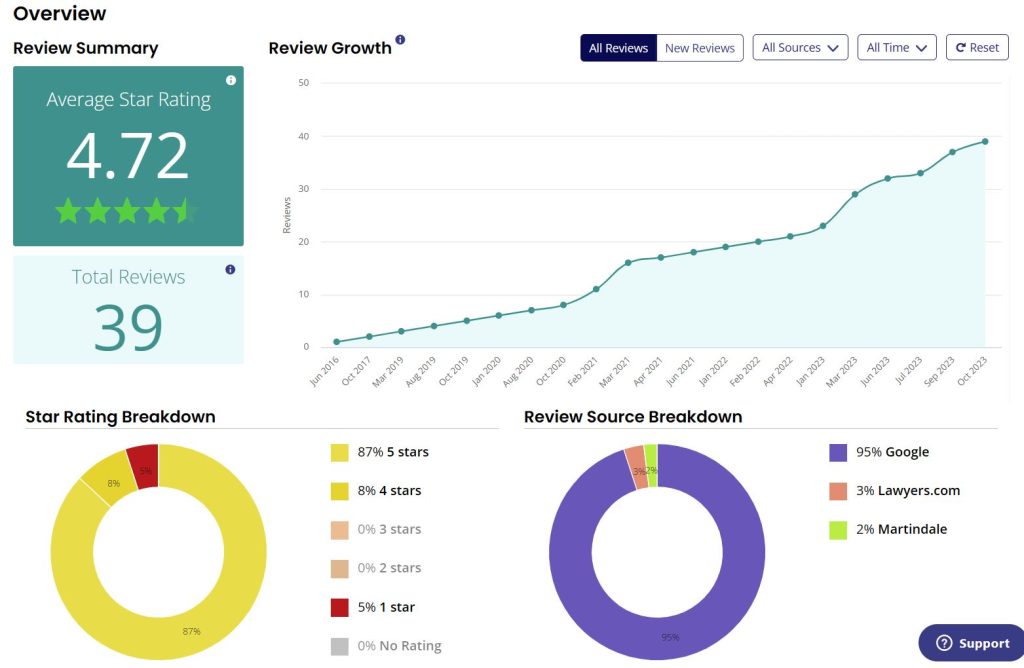
Task: Switch to New Reviews view
Action: point(699,48)
